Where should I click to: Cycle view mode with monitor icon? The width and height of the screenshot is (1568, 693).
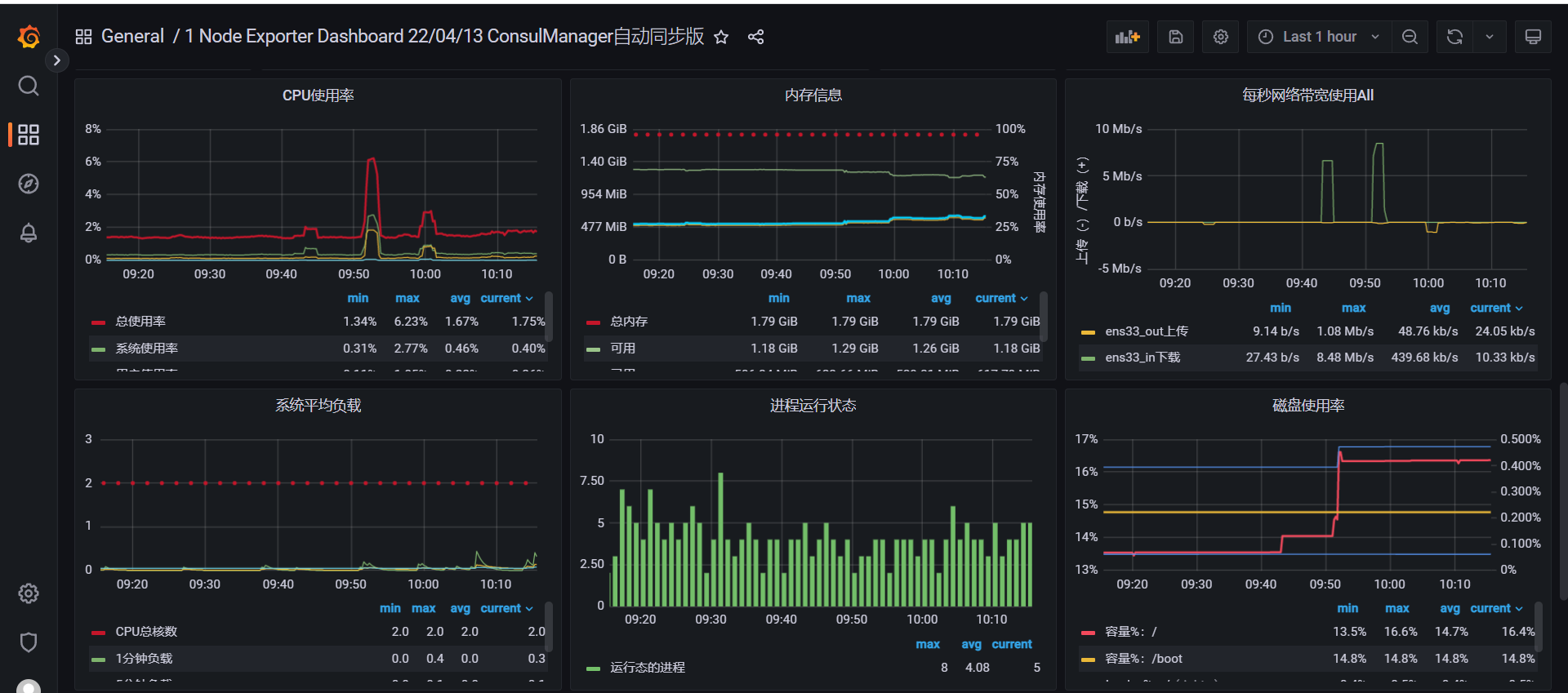(1533, 37)
